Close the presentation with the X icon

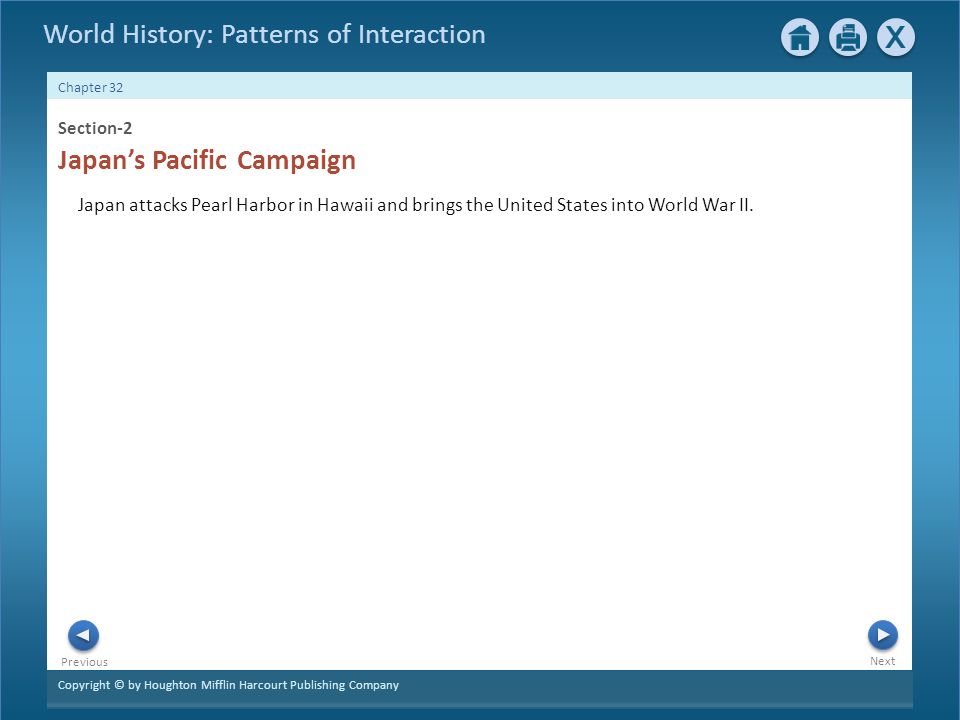pyautogui.click(x=896, y=37)
